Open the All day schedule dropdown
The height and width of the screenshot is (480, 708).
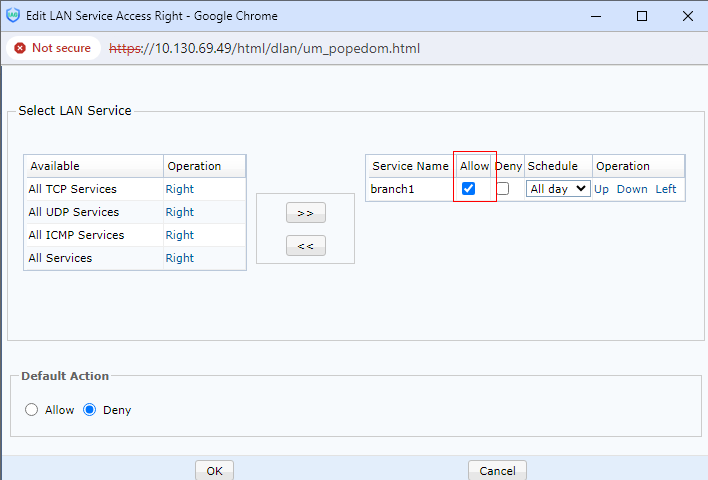[x=558, y=189]
